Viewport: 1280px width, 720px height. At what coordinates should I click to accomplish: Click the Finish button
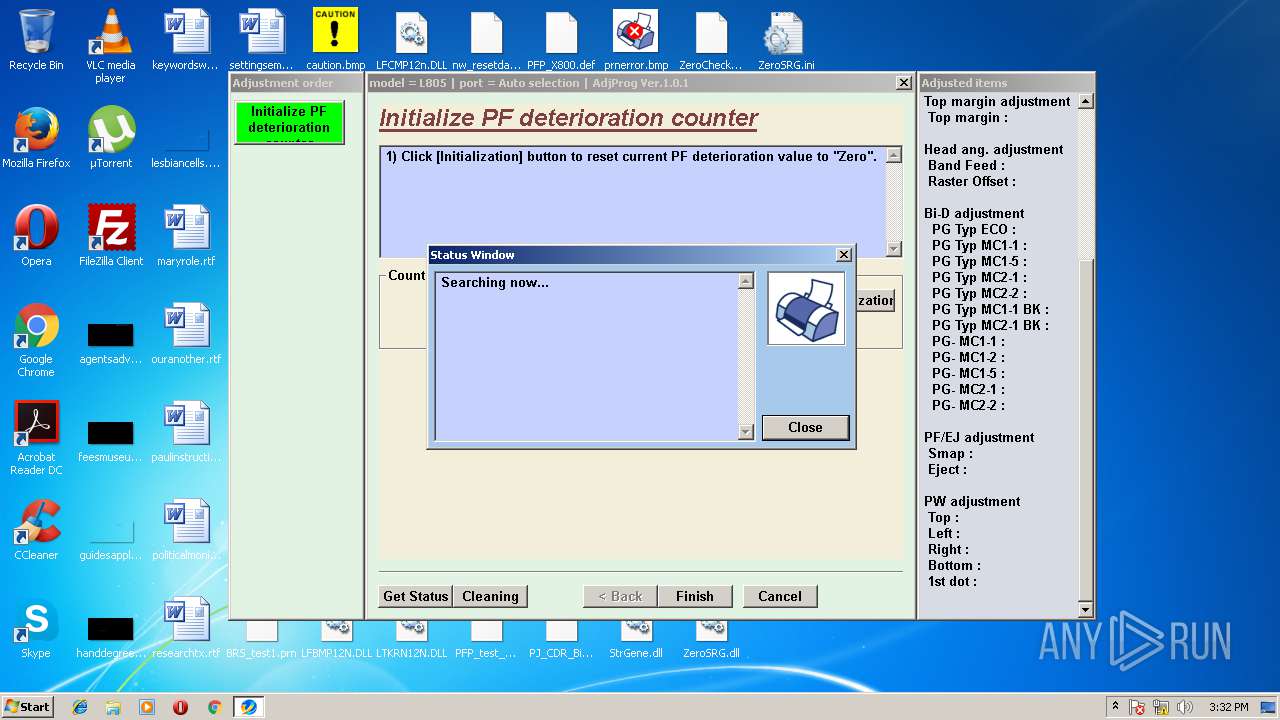click(x=695, y=596)
